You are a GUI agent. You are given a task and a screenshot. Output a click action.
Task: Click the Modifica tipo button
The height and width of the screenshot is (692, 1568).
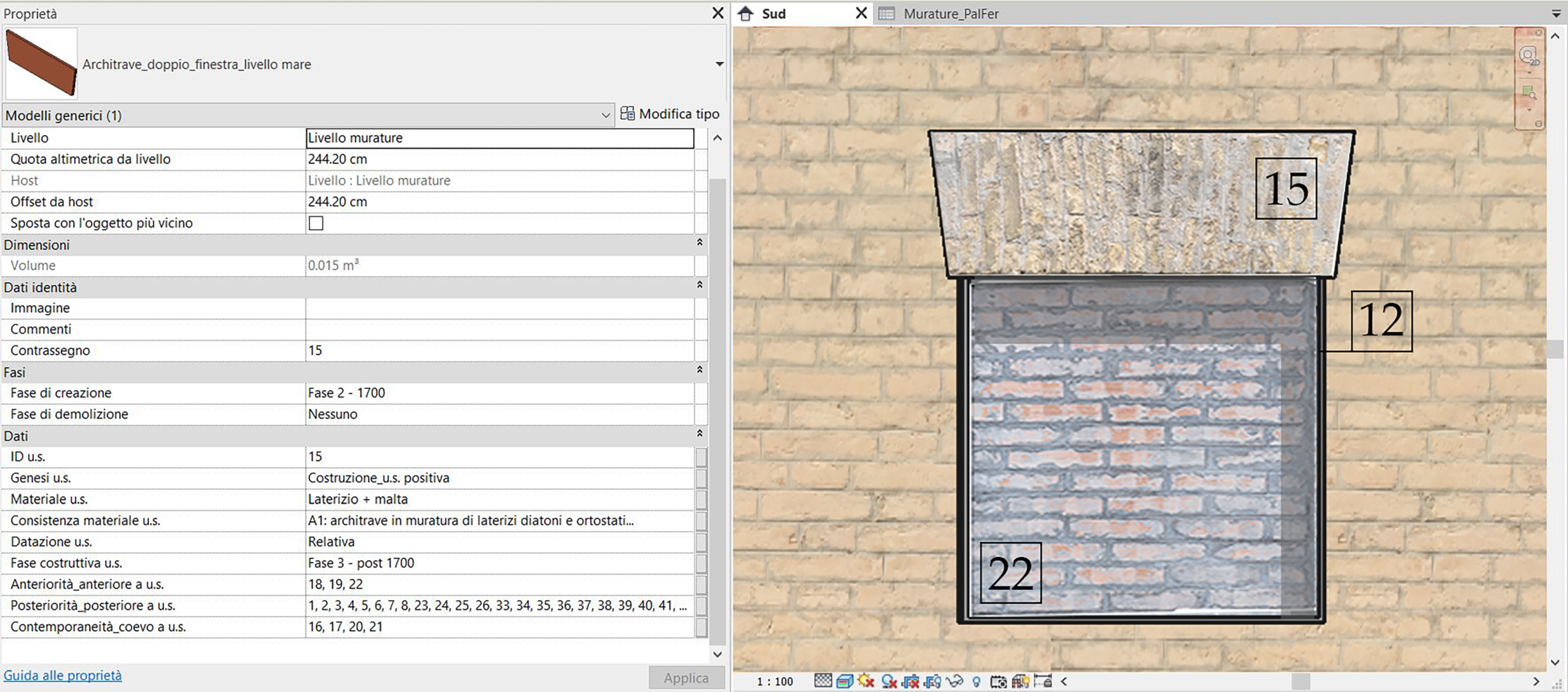click(670, 114)
